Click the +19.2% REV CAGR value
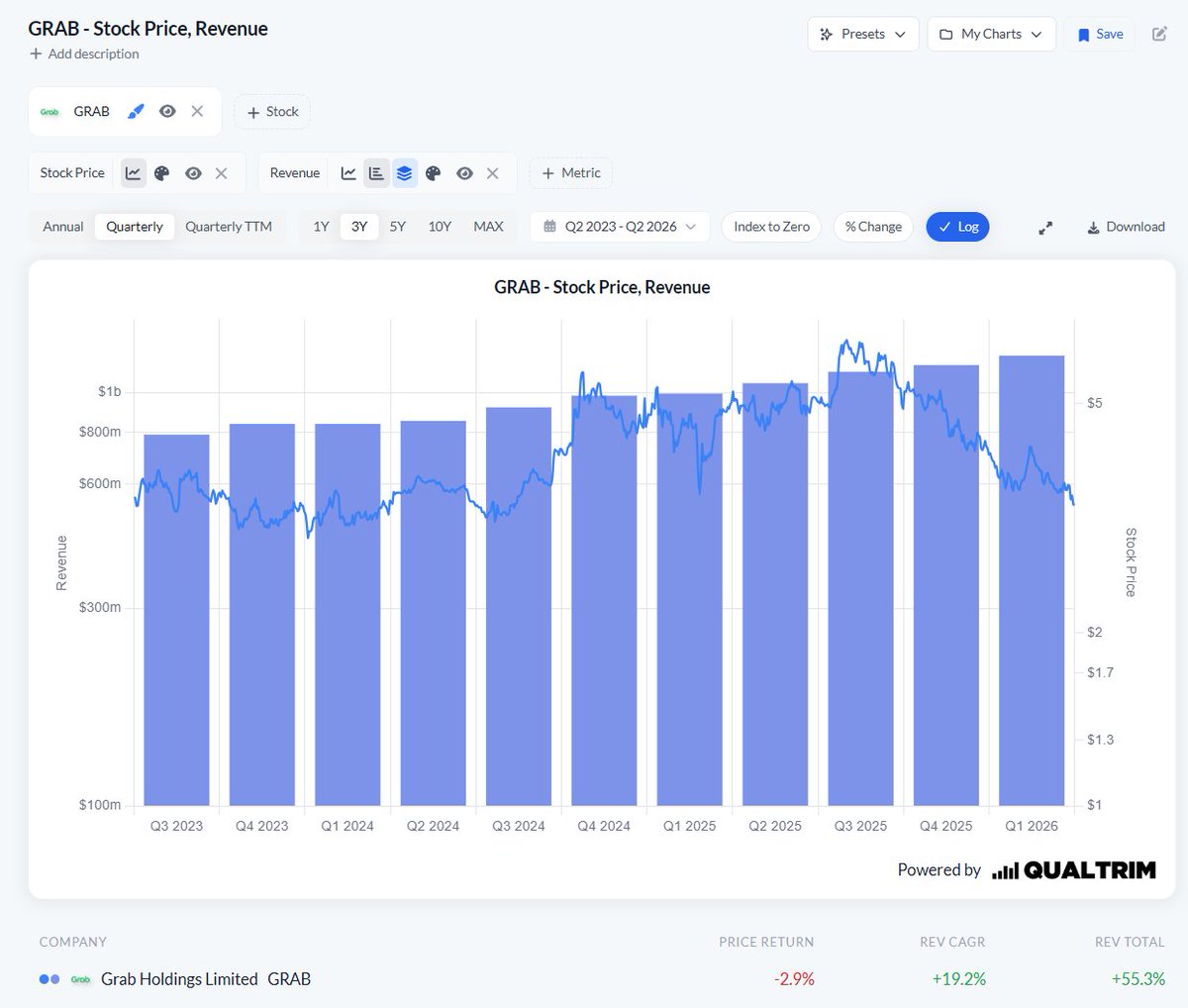Screen dimensions: 1188x1008 point(959,979)
